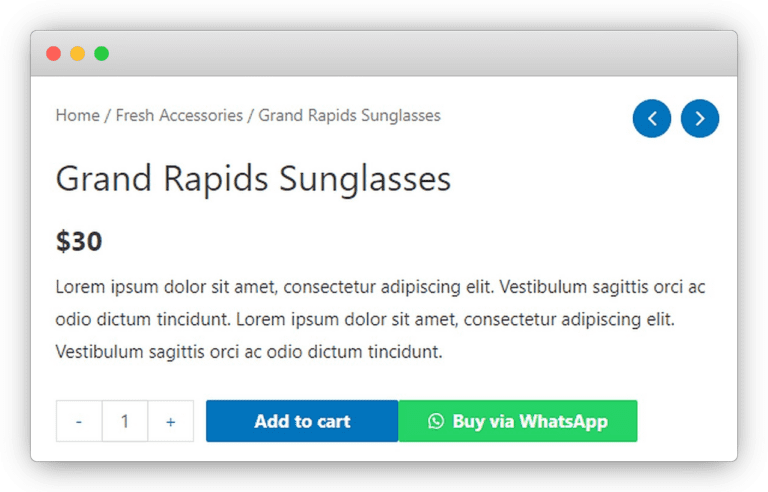Go to the next product arrow
The height and width of the screenshot is (492, 768).
point(700,119)
